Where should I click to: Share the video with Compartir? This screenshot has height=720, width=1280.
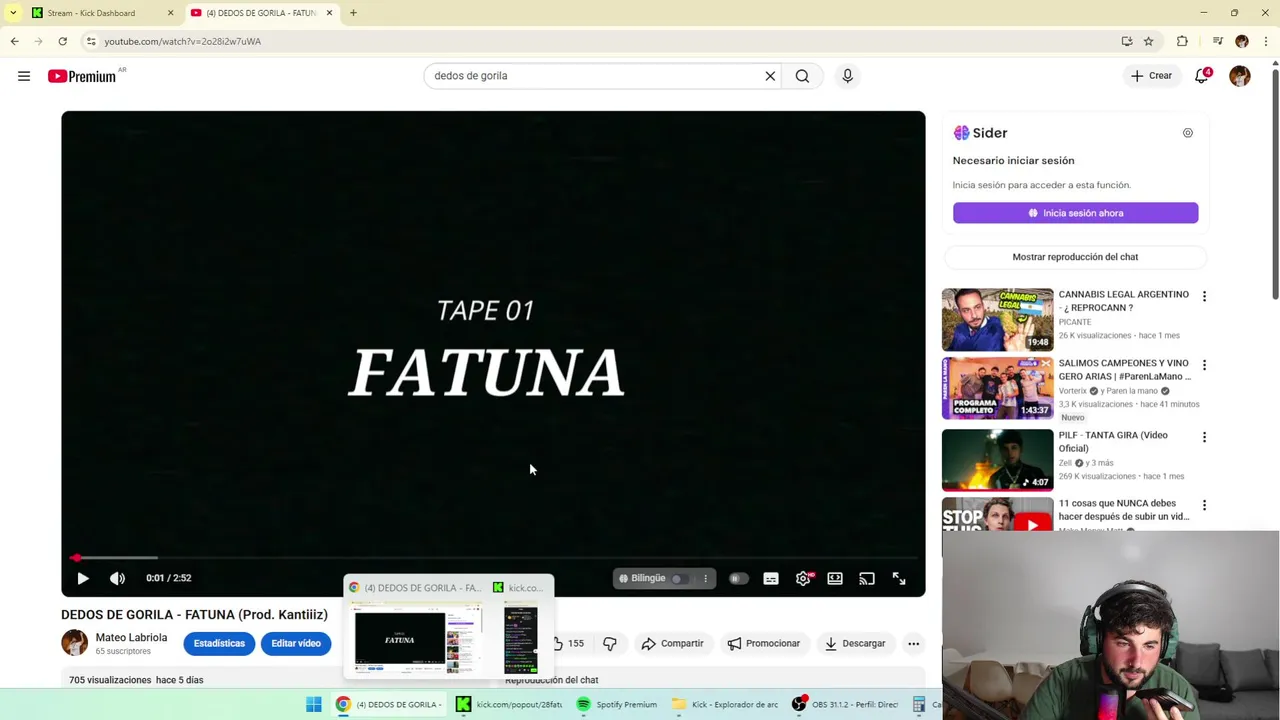tap(672, 643)
